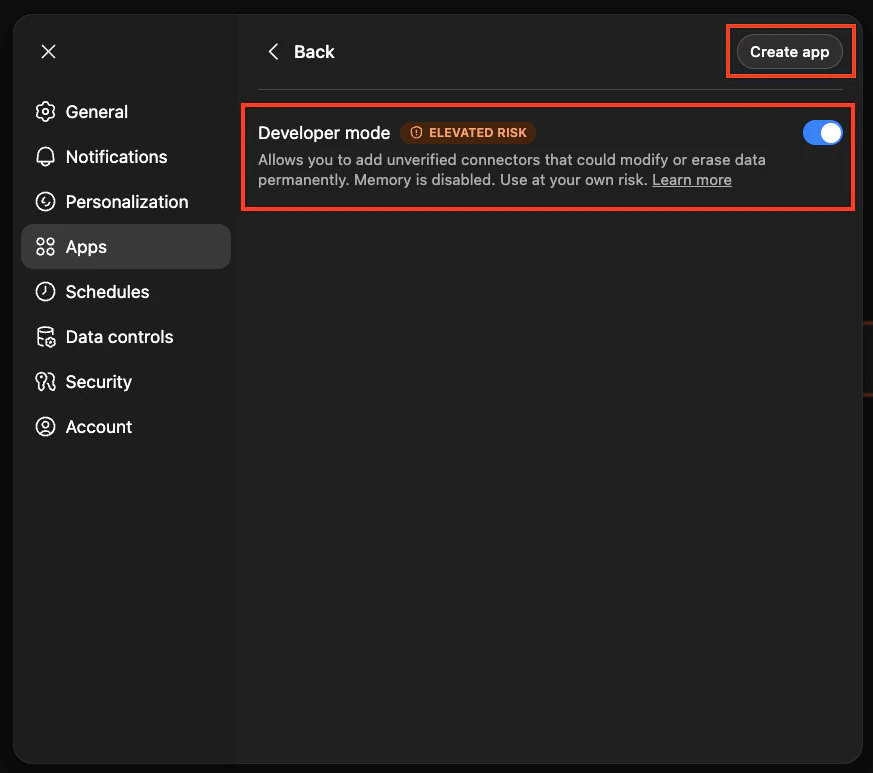Click the Notifications bell icon
873x773 pixels.
pyautogui.click(x=46, y=157)
